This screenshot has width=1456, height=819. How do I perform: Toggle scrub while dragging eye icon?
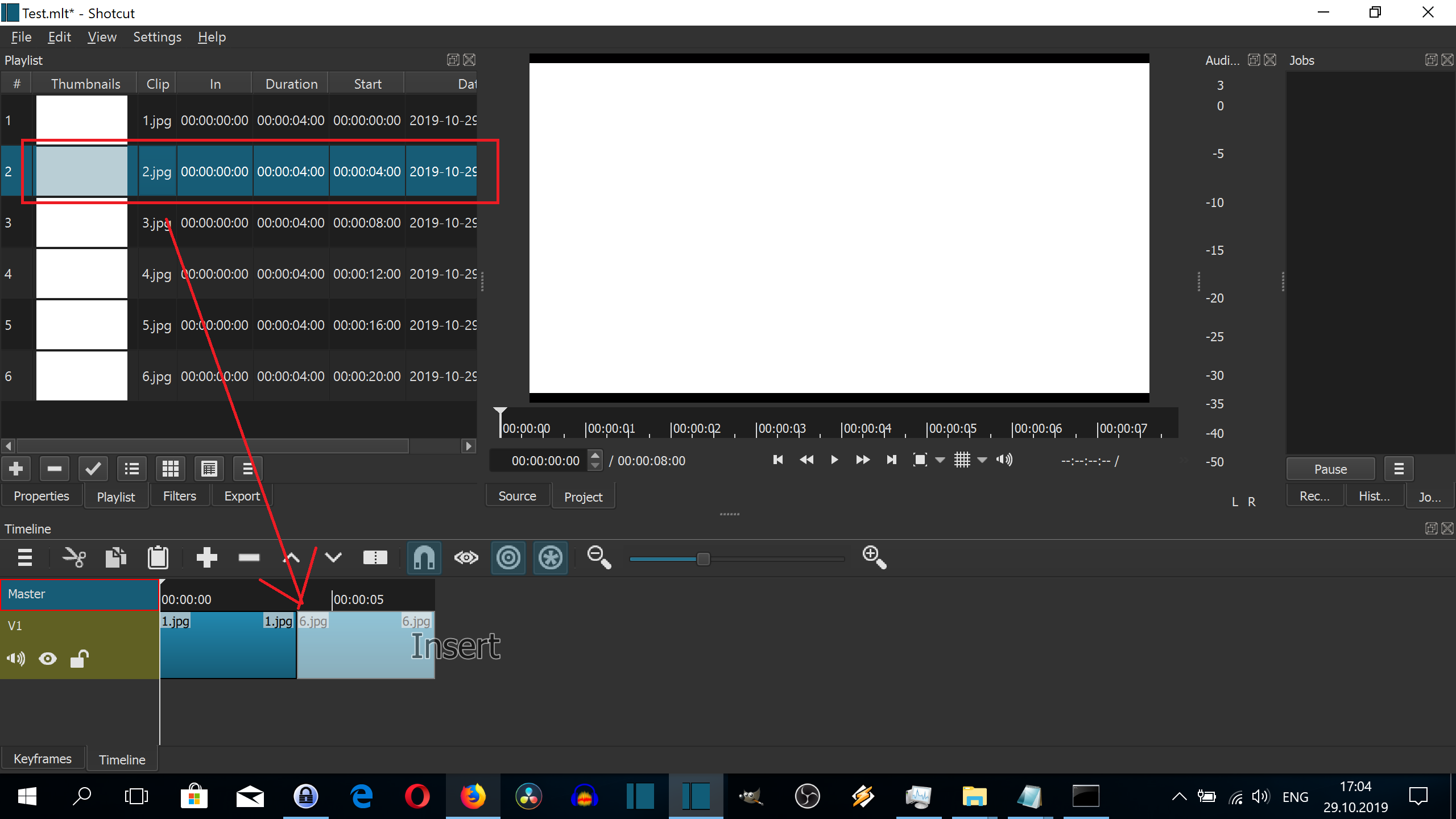pos(466,557)
